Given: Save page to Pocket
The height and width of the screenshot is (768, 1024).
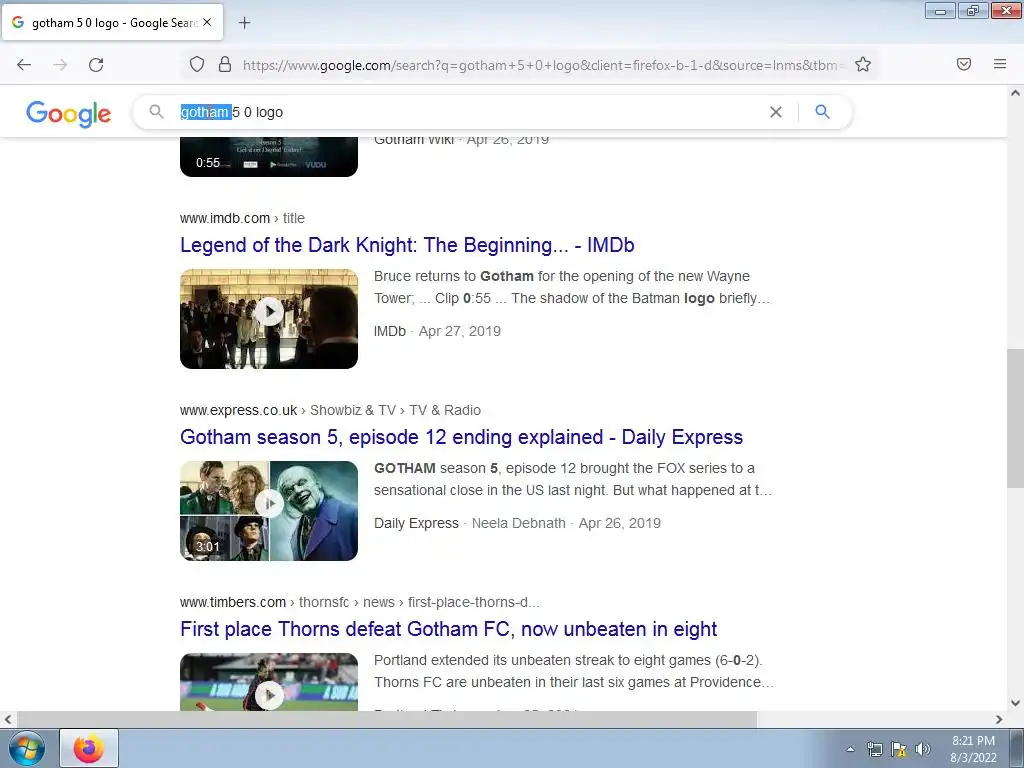Looking at the screenshot, I should pyautogui.click(x=964, y=64).
